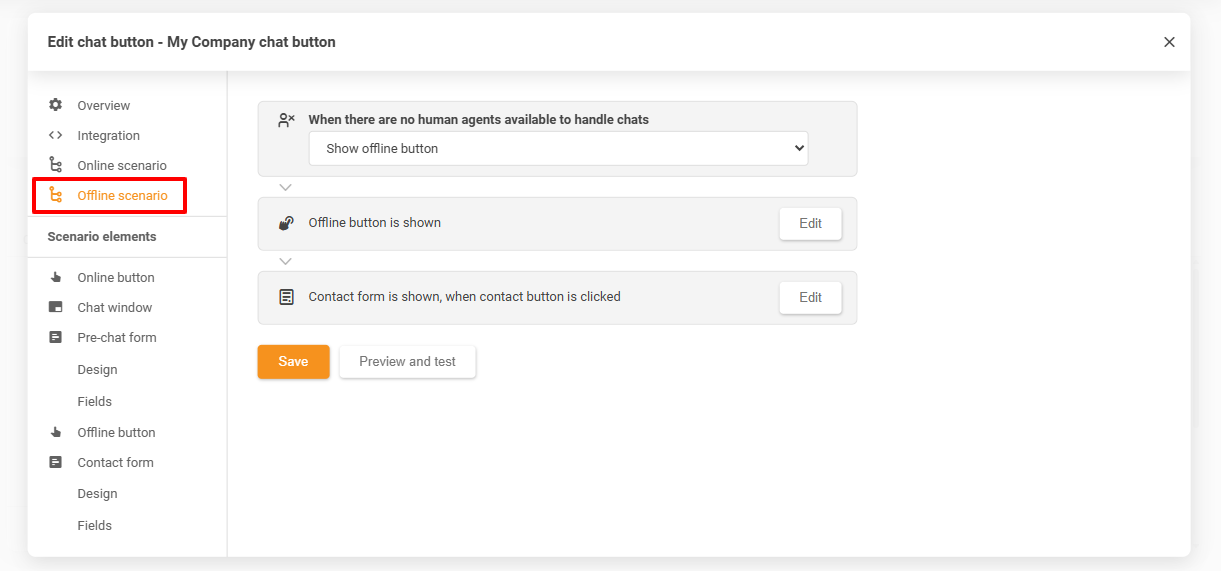The width and height of the screenshot is (1221, 571).
Task: Click the Preview and test button
Action: (407, 361)
